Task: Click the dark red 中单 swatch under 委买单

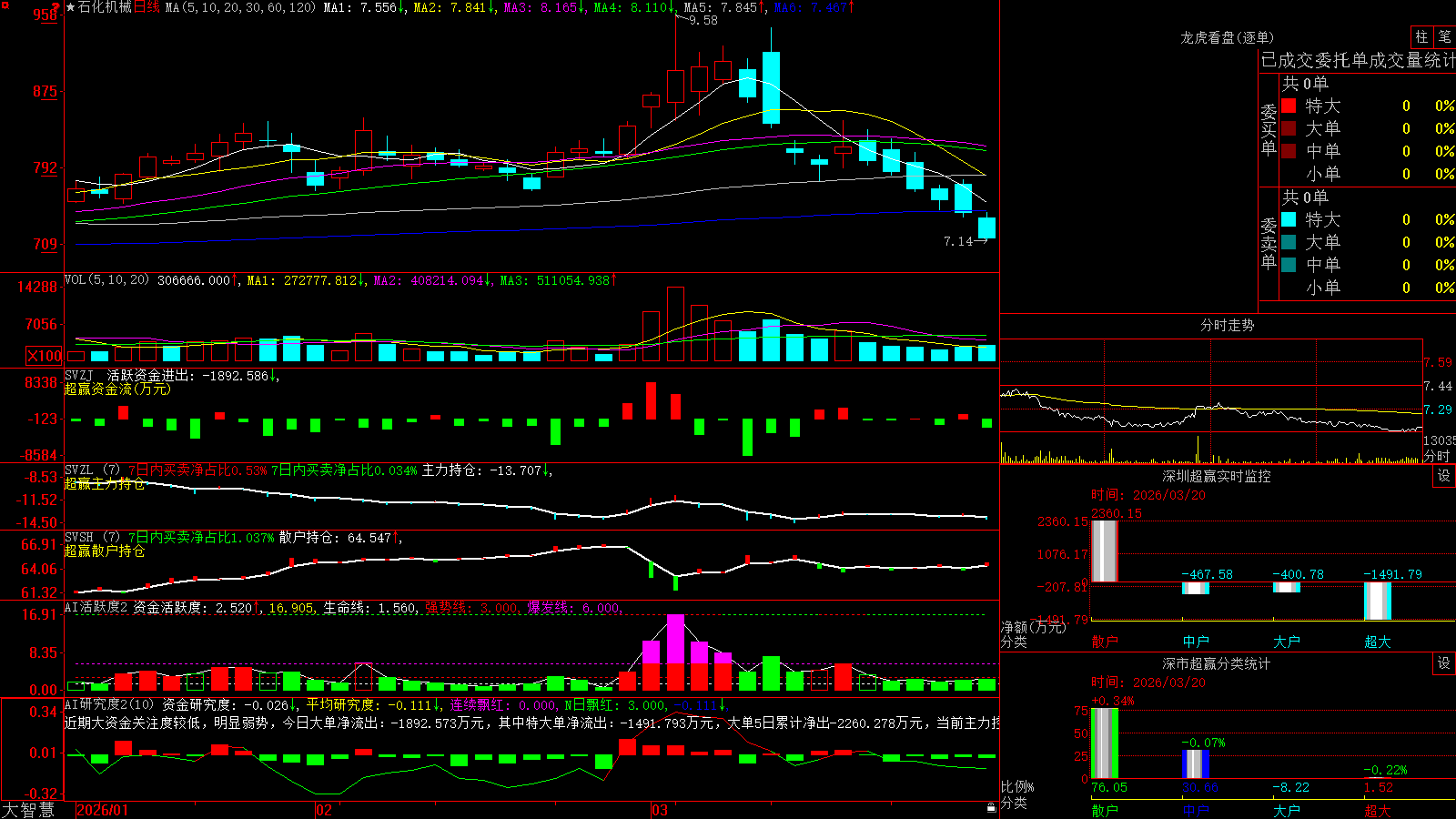Action: tap(1289, 151)
